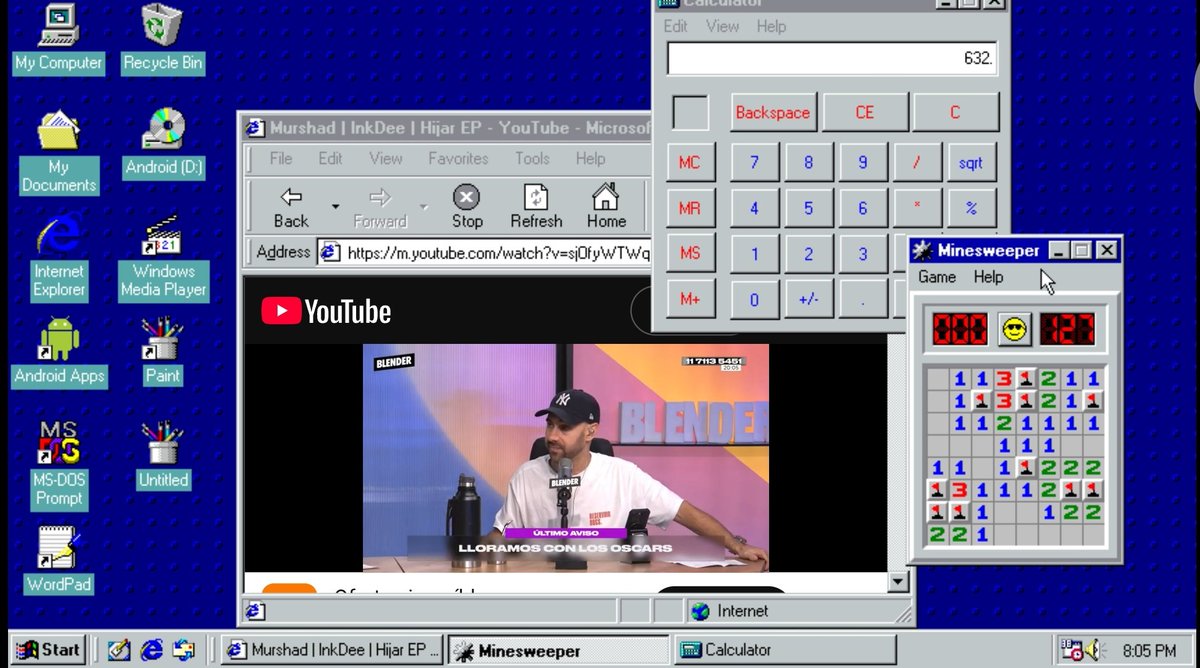This screenshot has width=1200, height=668.
Task: Click the MS memory store button
Action: point(690,254)
